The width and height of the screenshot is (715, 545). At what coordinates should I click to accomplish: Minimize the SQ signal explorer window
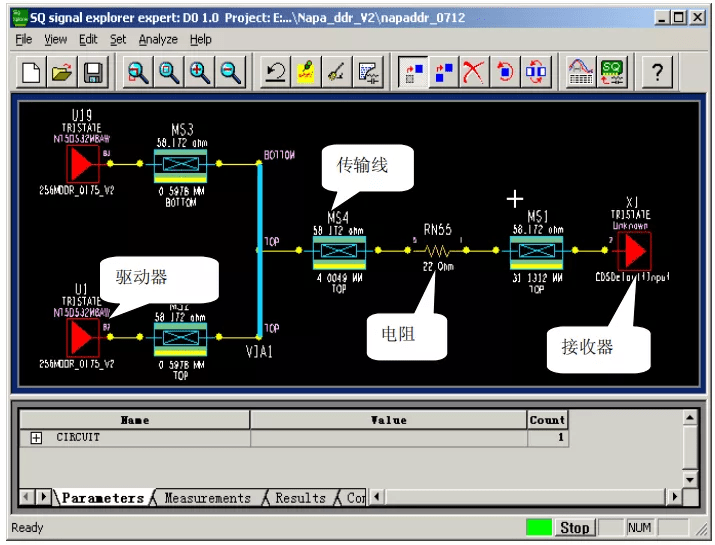tap(662, 18)
